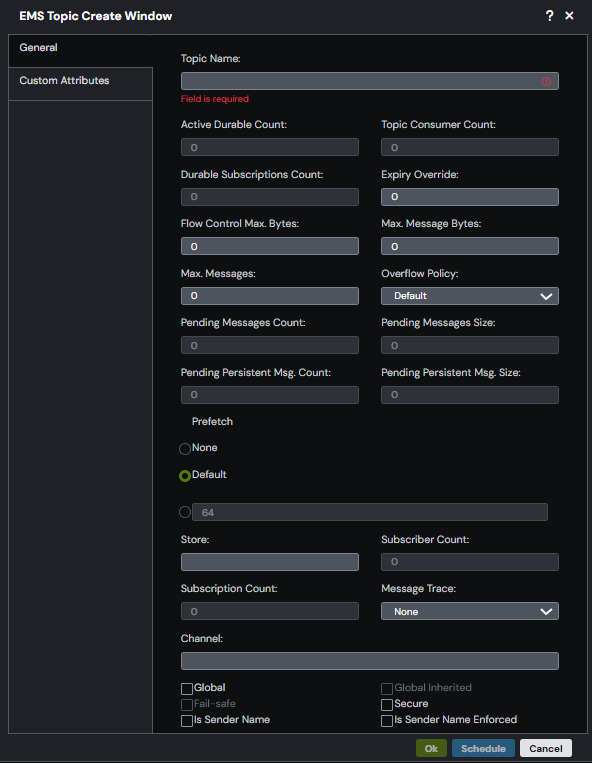
Task: Click the 'Store:' label
Action: (195, 539)
